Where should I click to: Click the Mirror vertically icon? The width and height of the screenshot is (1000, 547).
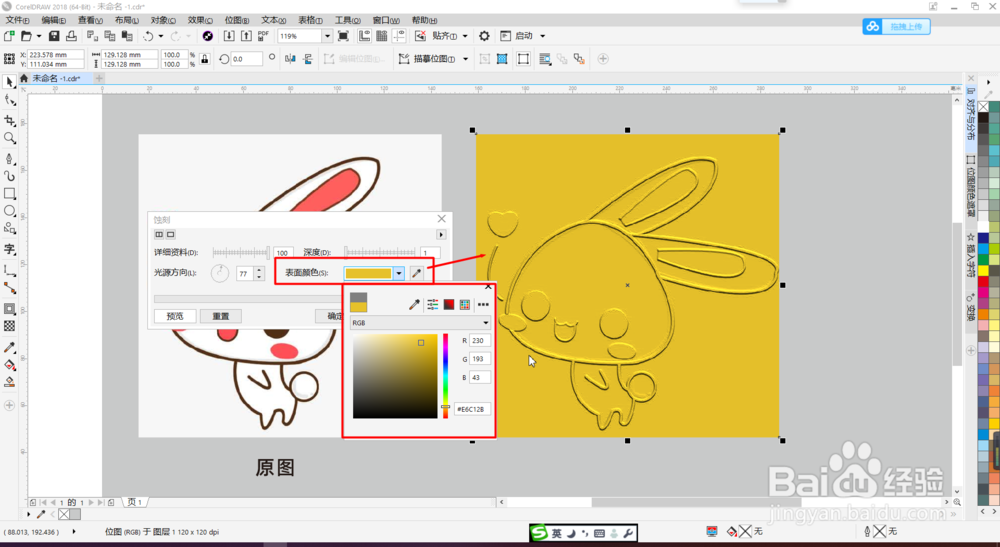(308, 59)
